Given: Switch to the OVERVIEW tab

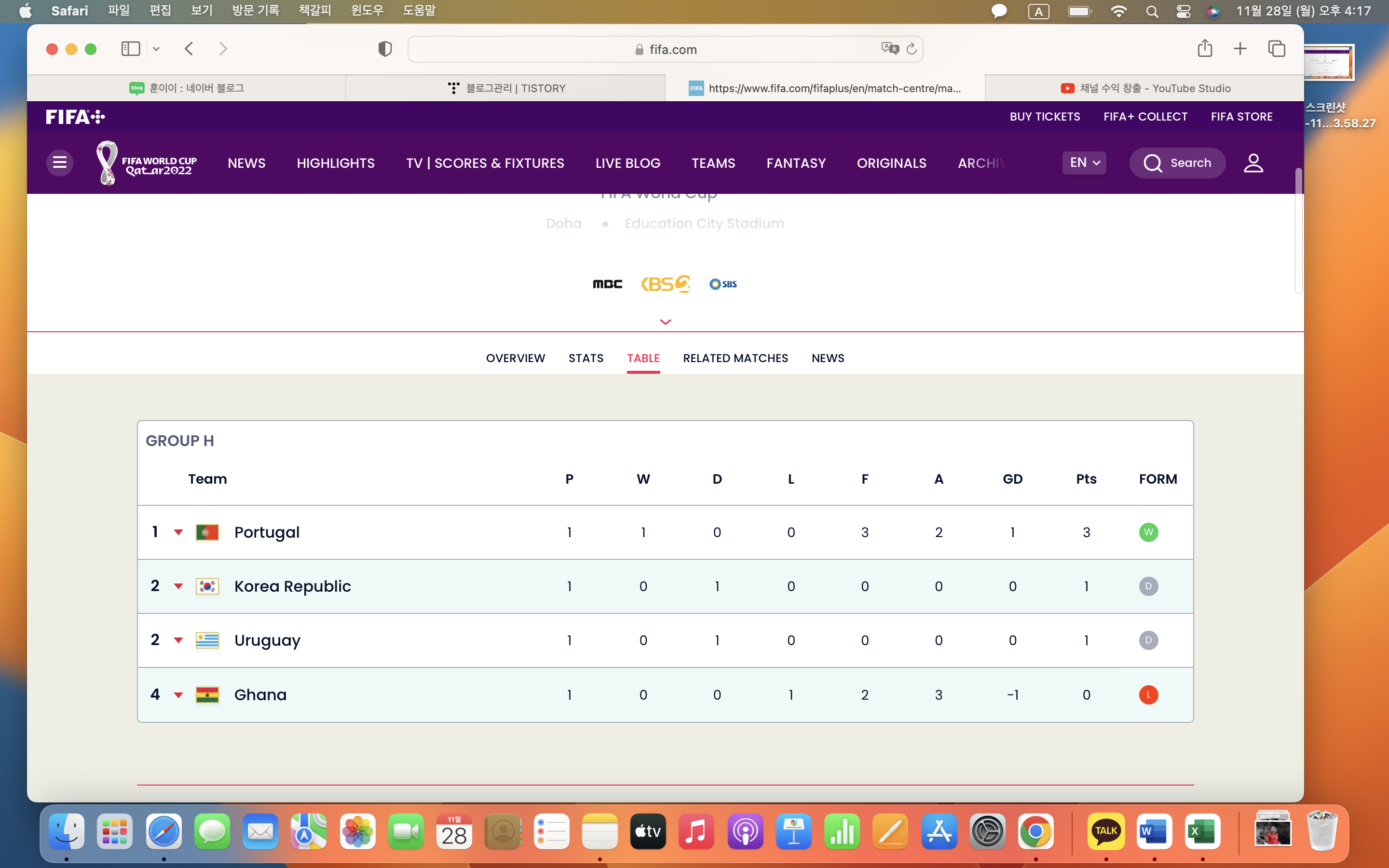Looking at the screenshot, I should [x=516, y=358].
